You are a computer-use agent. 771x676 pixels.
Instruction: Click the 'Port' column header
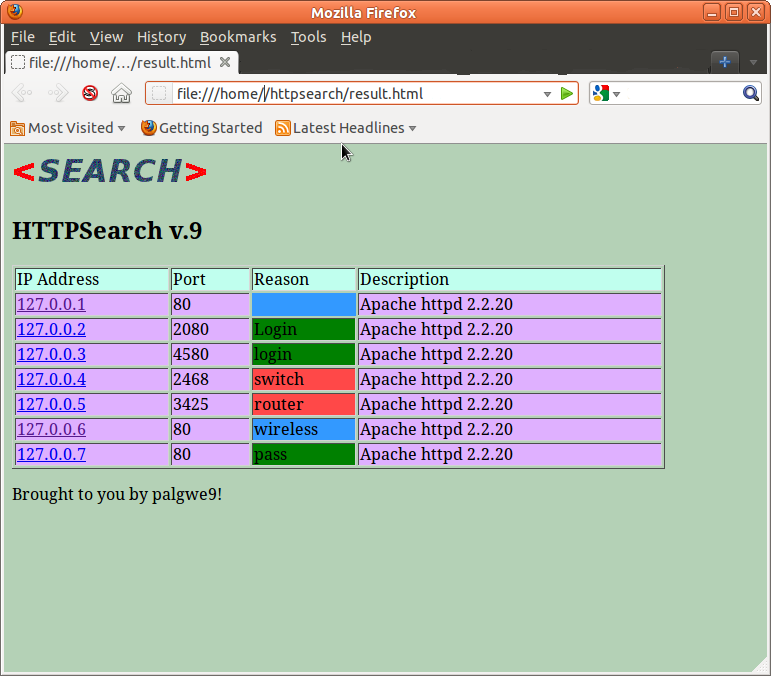click(210, 279)
